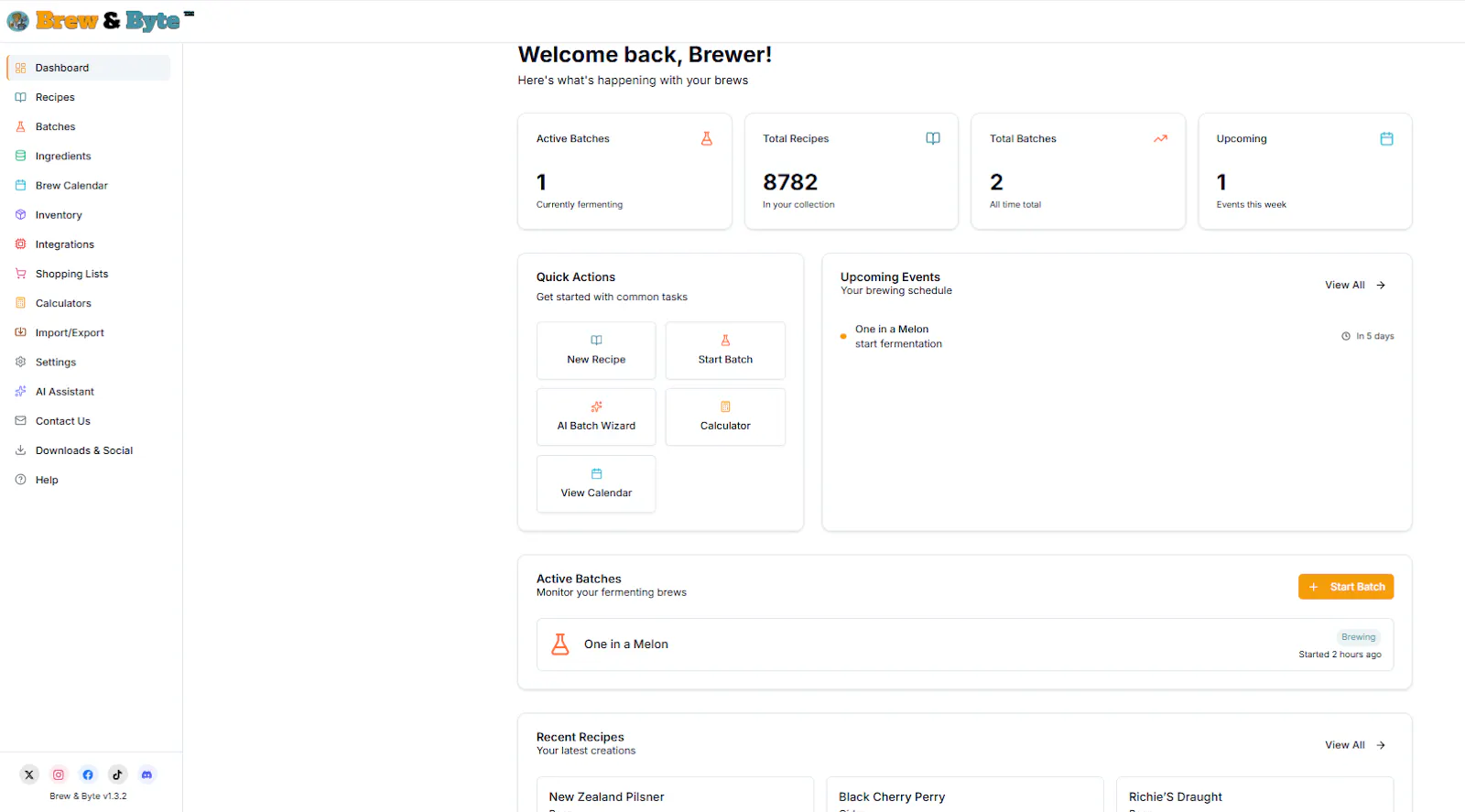
Task: Open Integrations in sidebar
Action: pos(89,244)
